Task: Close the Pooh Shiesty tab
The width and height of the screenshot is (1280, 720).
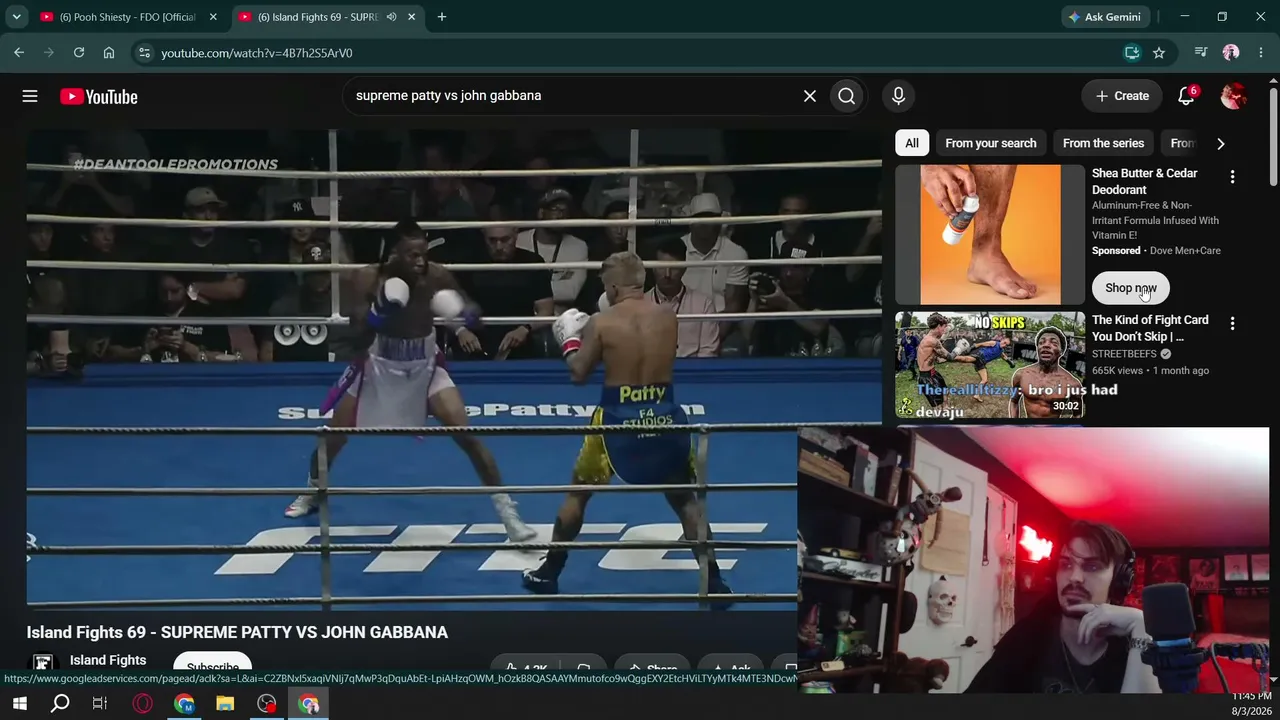Action: (213, 17)
